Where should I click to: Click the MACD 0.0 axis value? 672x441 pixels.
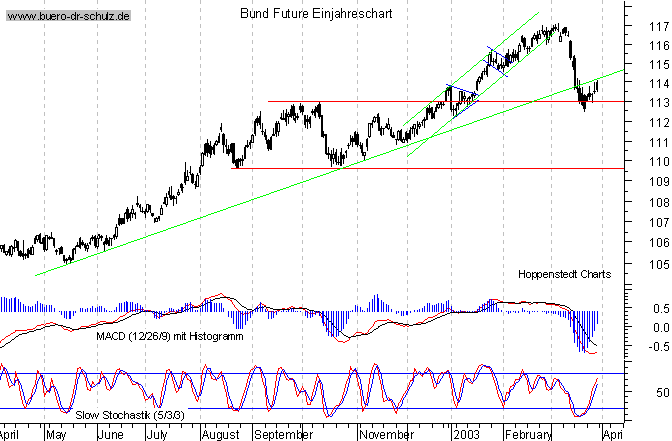(660, 328)
